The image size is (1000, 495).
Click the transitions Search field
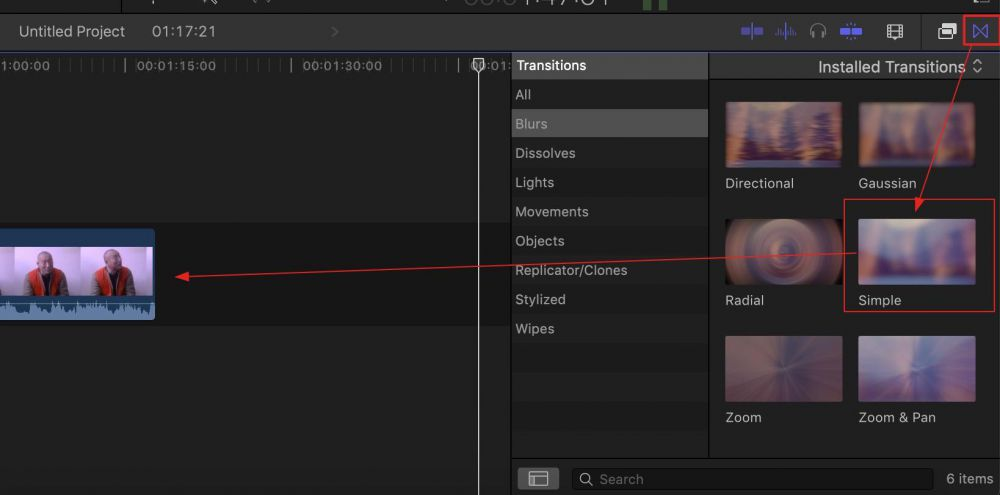pyautogui.click(x=753, y=479)
